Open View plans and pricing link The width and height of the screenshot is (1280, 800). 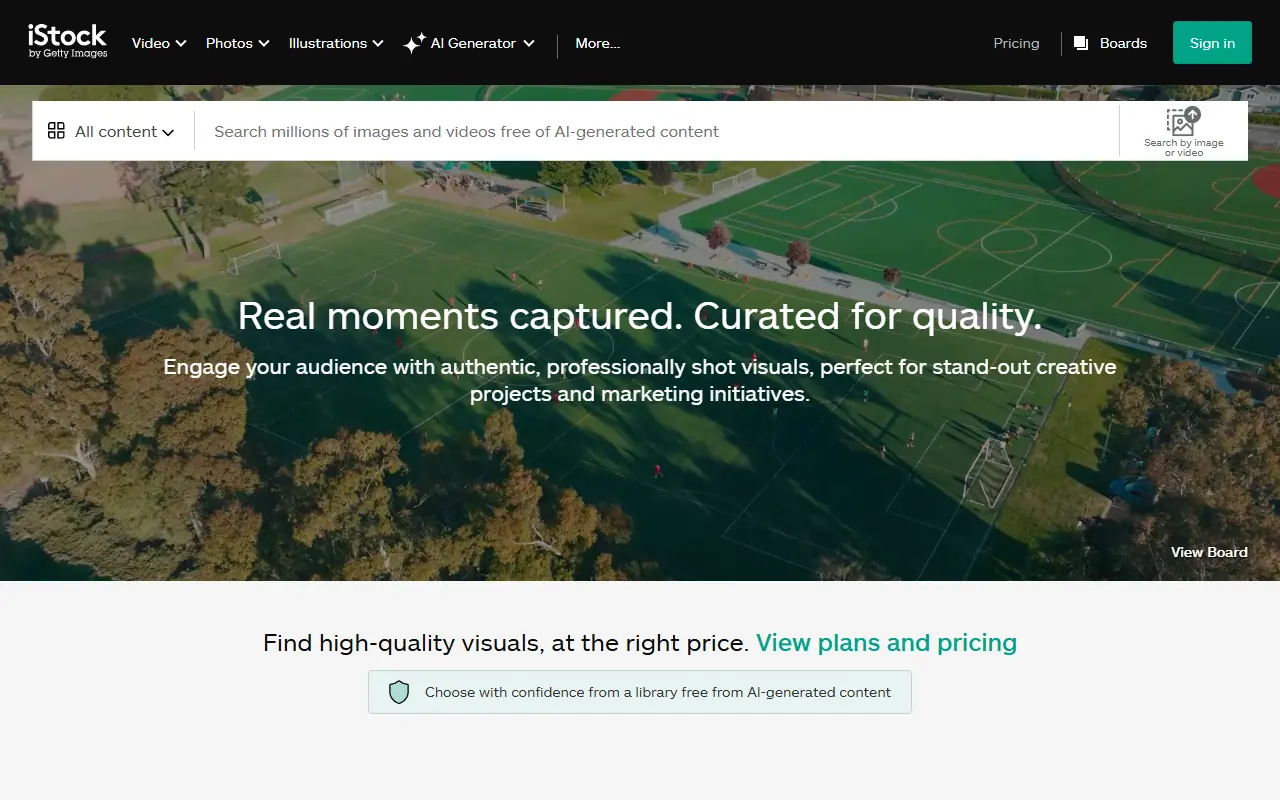click(886, 643)
